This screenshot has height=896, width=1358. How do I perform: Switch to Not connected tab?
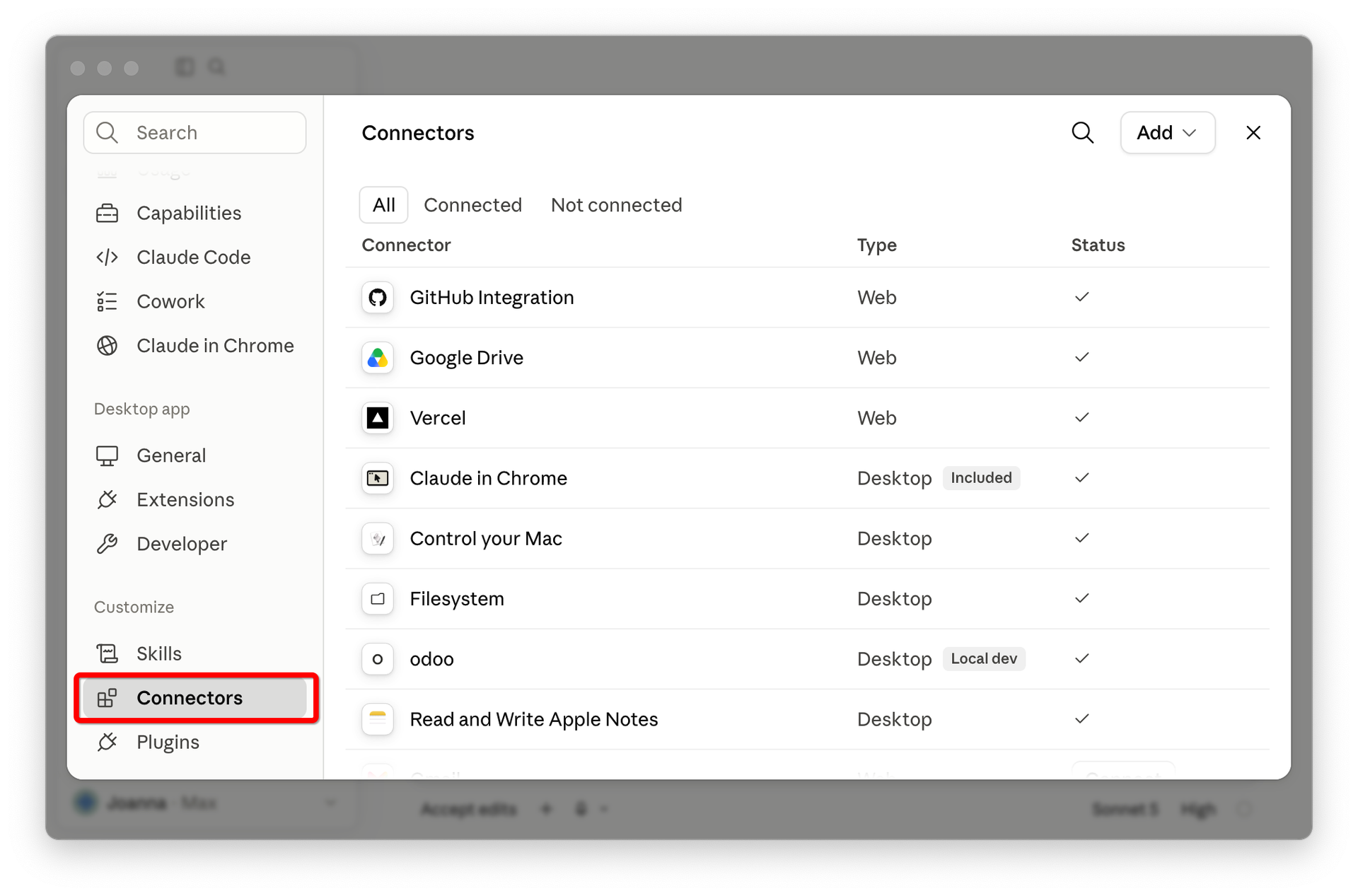(x=616, y=205)
